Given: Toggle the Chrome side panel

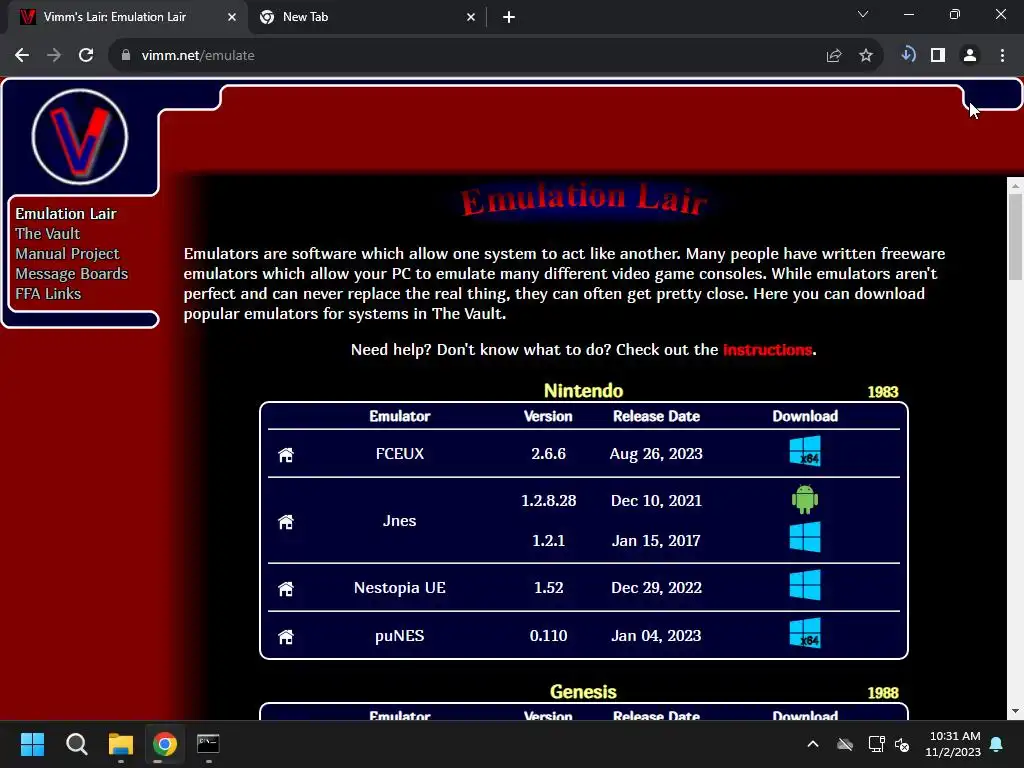Looking at the screenshot, I should (938, 56).
